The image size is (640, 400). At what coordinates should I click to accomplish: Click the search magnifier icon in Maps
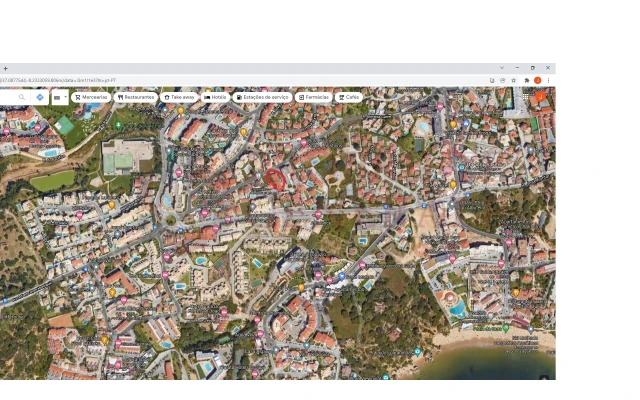[x=23, y=97]
